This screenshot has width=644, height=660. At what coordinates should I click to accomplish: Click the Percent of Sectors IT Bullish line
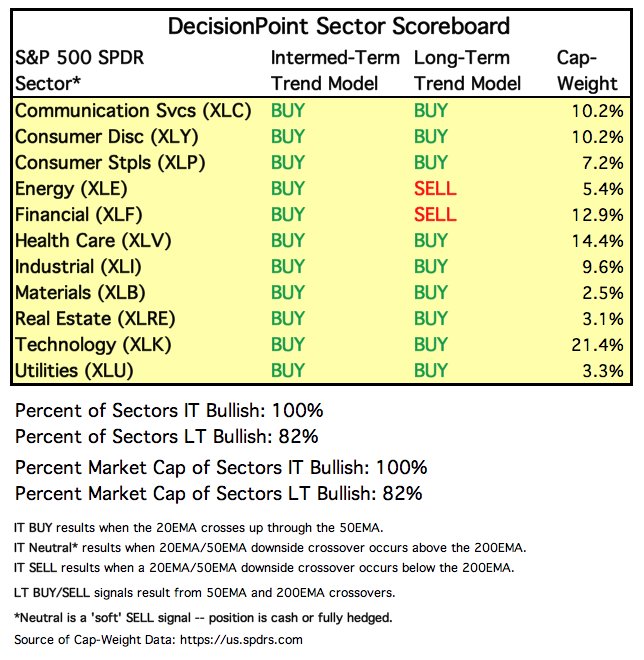(x=169, y=410)
